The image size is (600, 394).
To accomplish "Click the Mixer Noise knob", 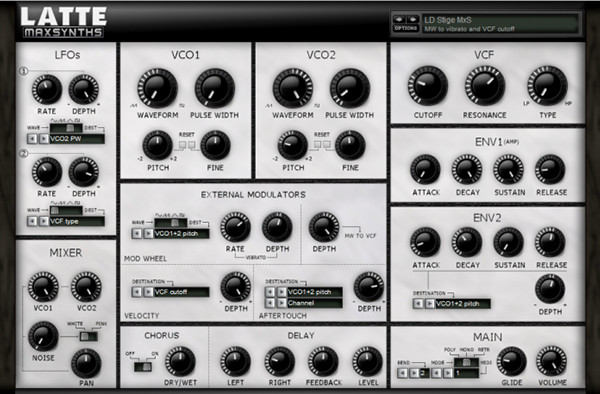I will [x=43, y=336].
